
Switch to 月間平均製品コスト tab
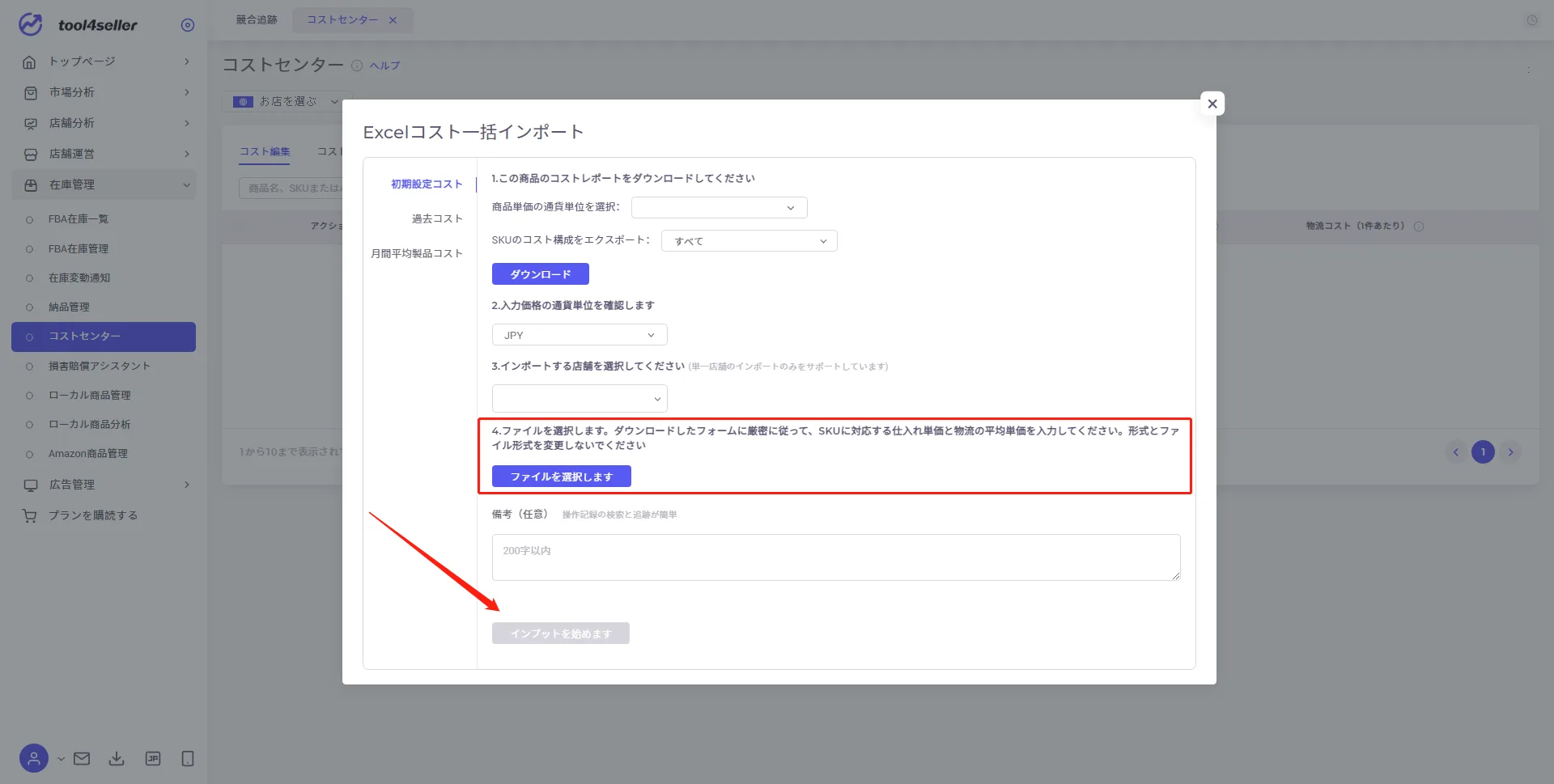click(x=417, y=254)
